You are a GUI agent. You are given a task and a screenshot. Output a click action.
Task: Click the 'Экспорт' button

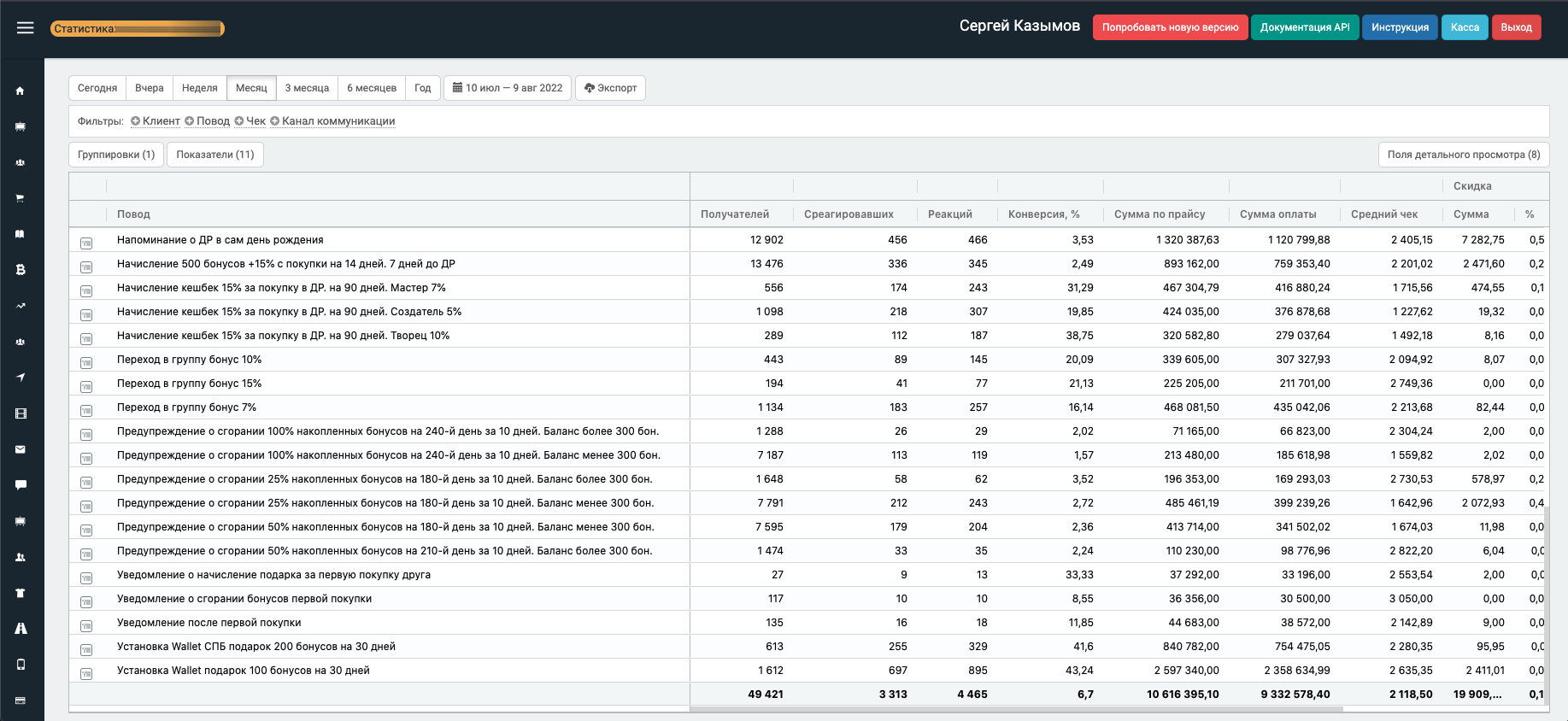(610, 88)
